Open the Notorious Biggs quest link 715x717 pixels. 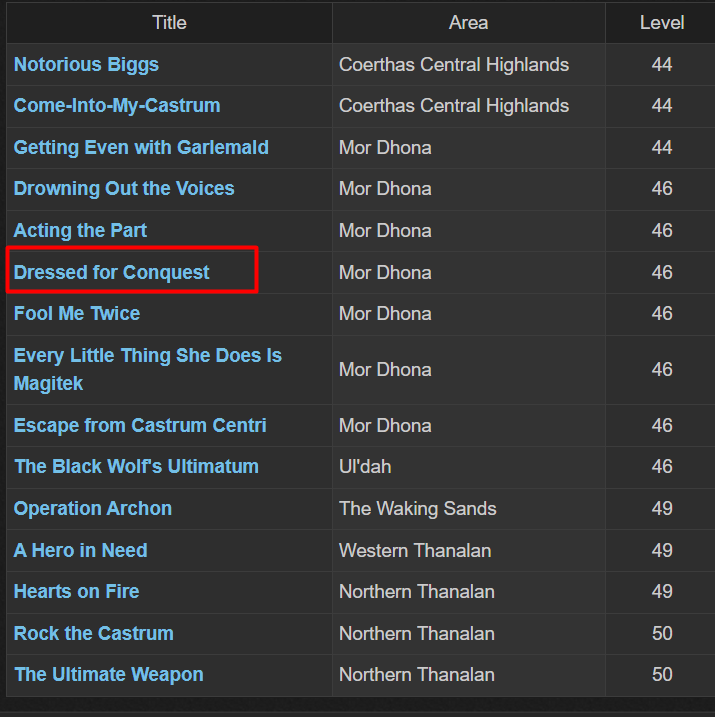[86, 64]
